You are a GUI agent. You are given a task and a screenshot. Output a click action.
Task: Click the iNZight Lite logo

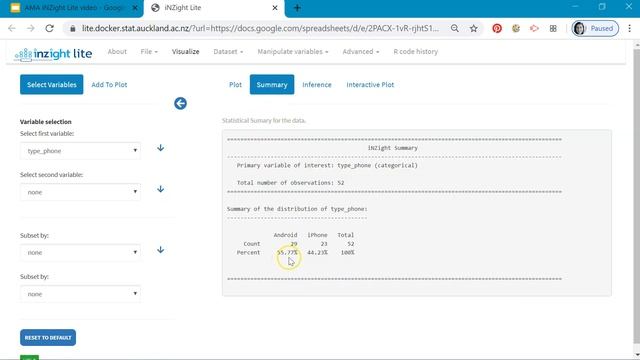53,53
